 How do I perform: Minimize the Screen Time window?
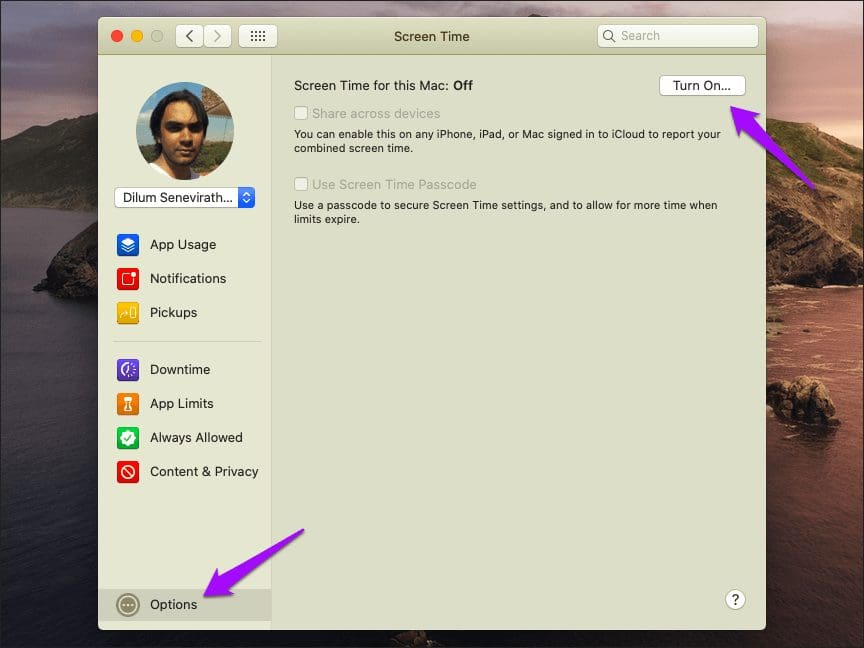click(x=137, y=36)
